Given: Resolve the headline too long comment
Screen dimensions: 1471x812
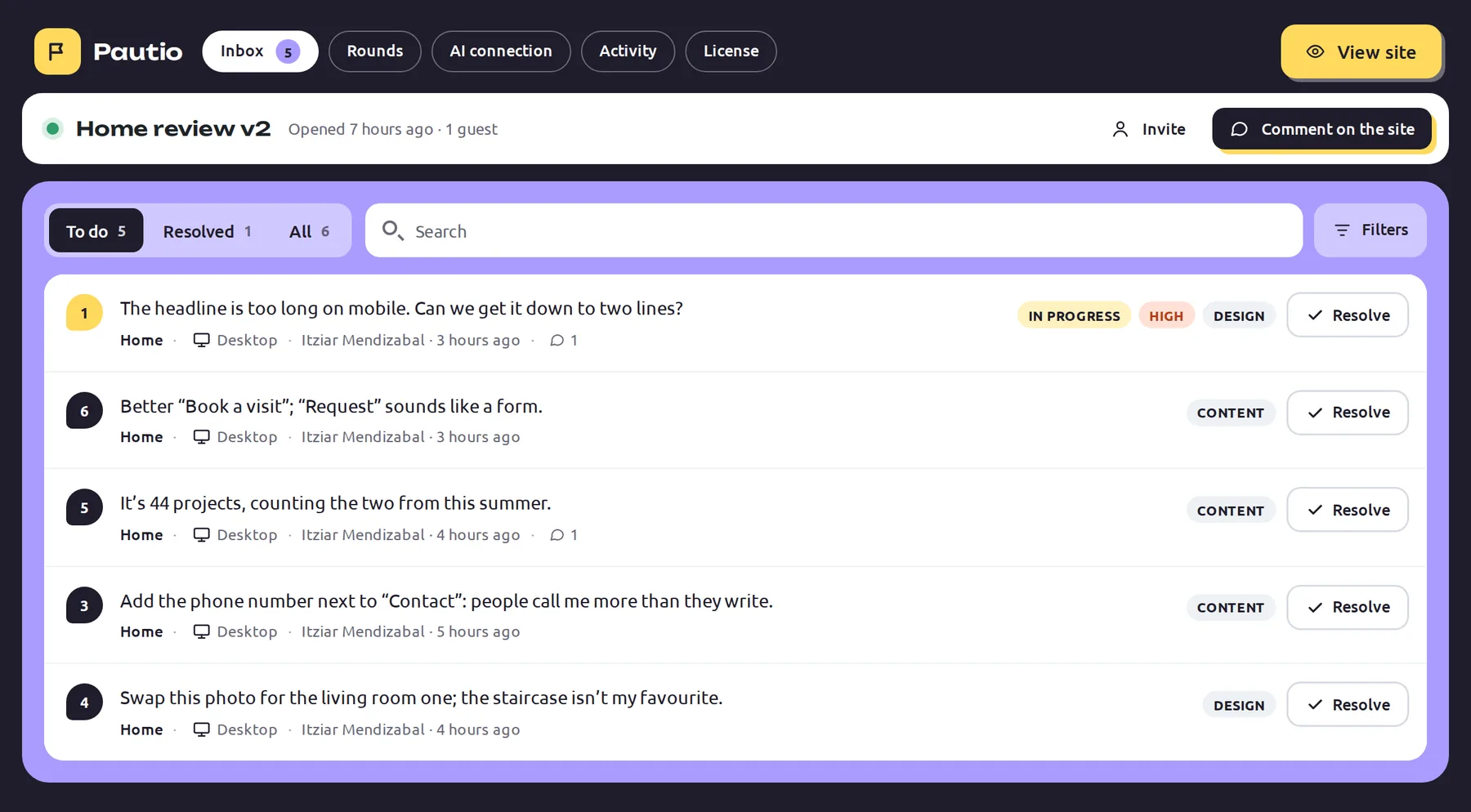Looking at the screenshot, I should coord(1348,315).
